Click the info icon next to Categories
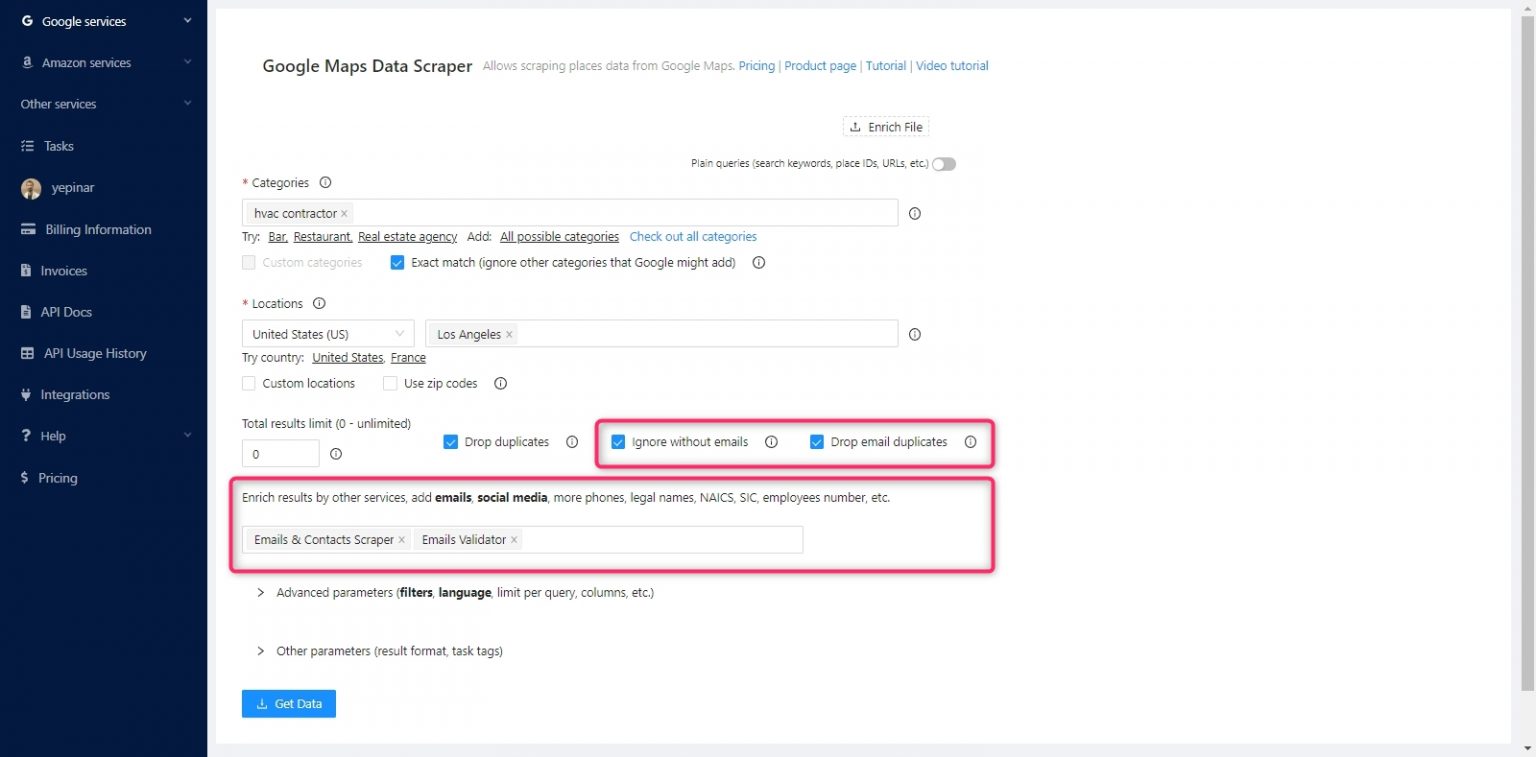The height and width of the screenshot is (757, 1536). click(x=325, y=182)
